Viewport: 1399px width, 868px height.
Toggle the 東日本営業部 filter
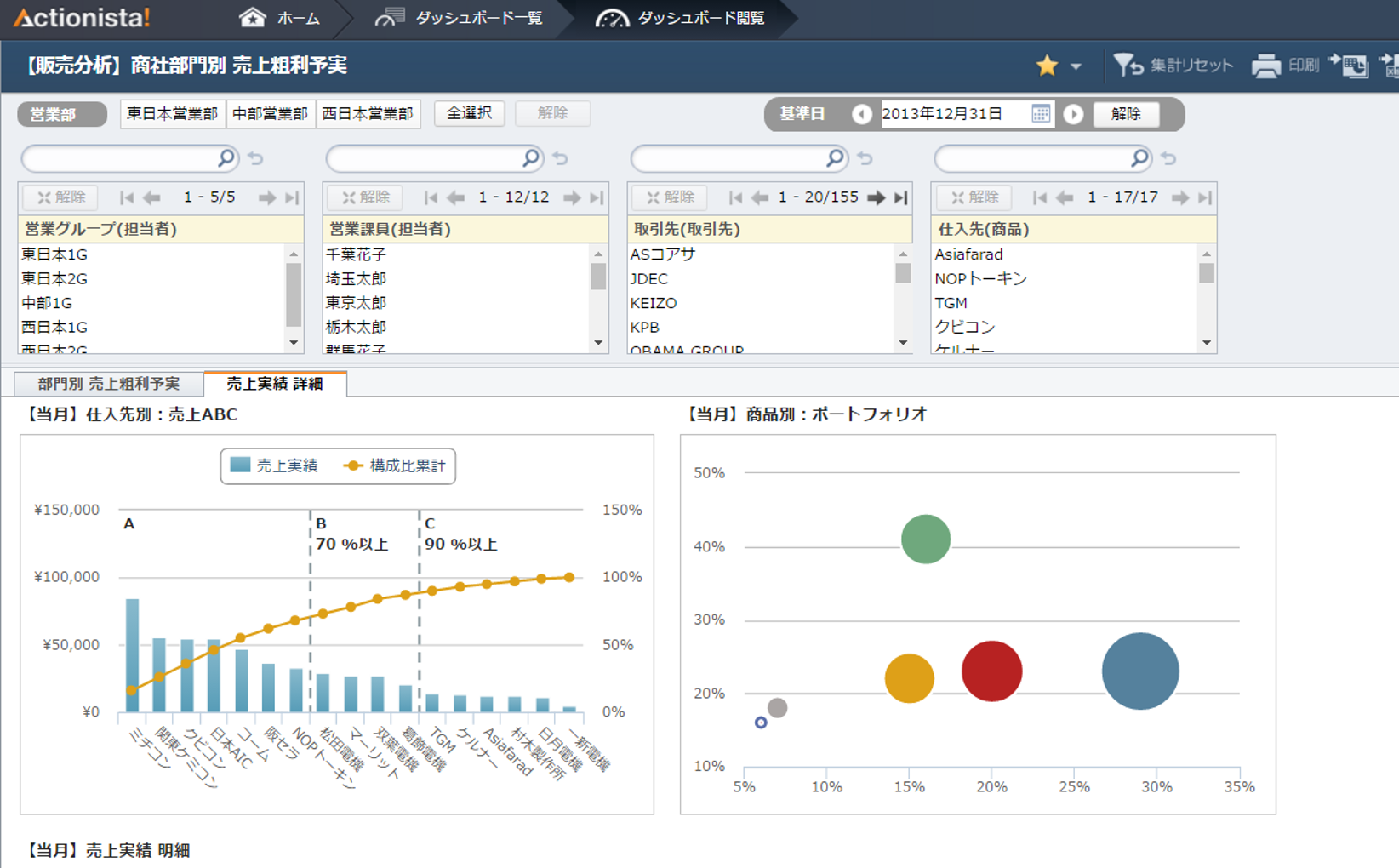tap(173, 114)
